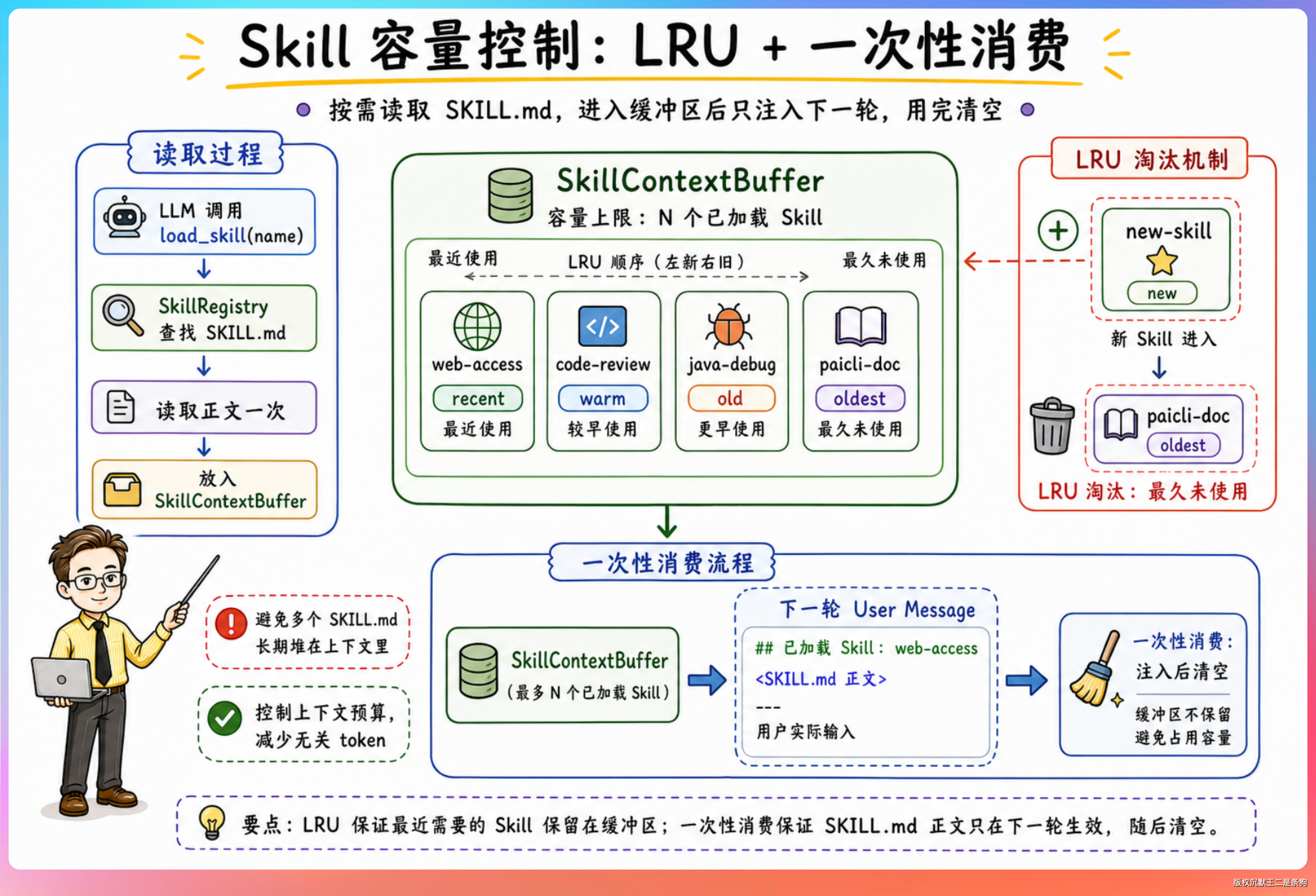
Task: Click the blue code icon above code-review
Action: point(603,326)
